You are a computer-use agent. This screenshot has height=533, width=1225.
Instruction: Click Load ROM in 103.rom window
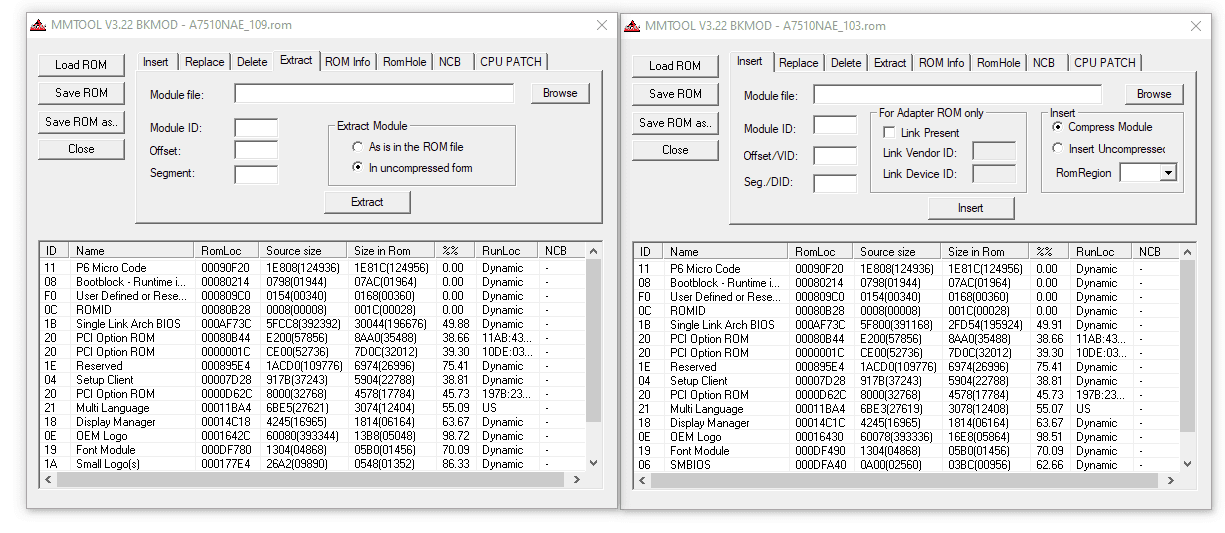click(675, 66)
